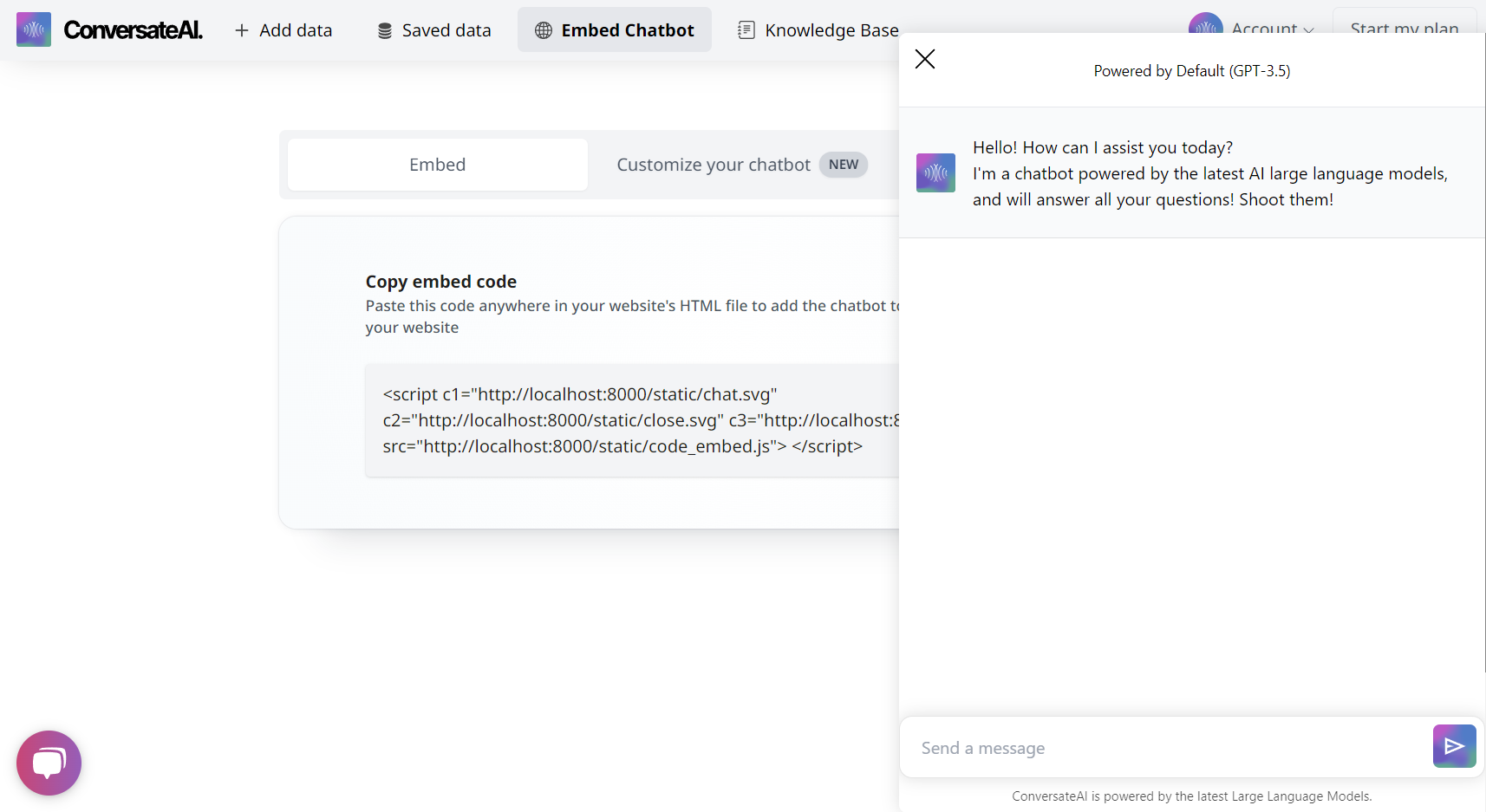Viewport: 1486px width, 812px height.
Task: Click the Powered by Default (GPT-3.5) header text
Action: pos(1192,71)
